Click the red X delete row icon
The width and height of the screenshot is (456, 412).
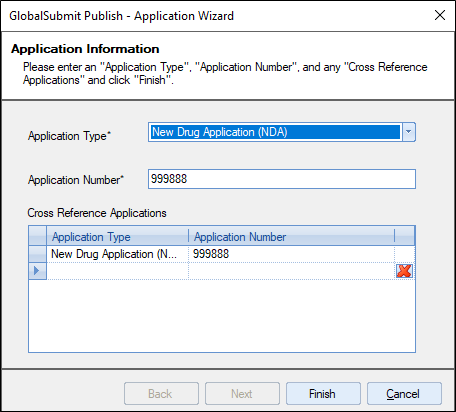tap(404, 271)
